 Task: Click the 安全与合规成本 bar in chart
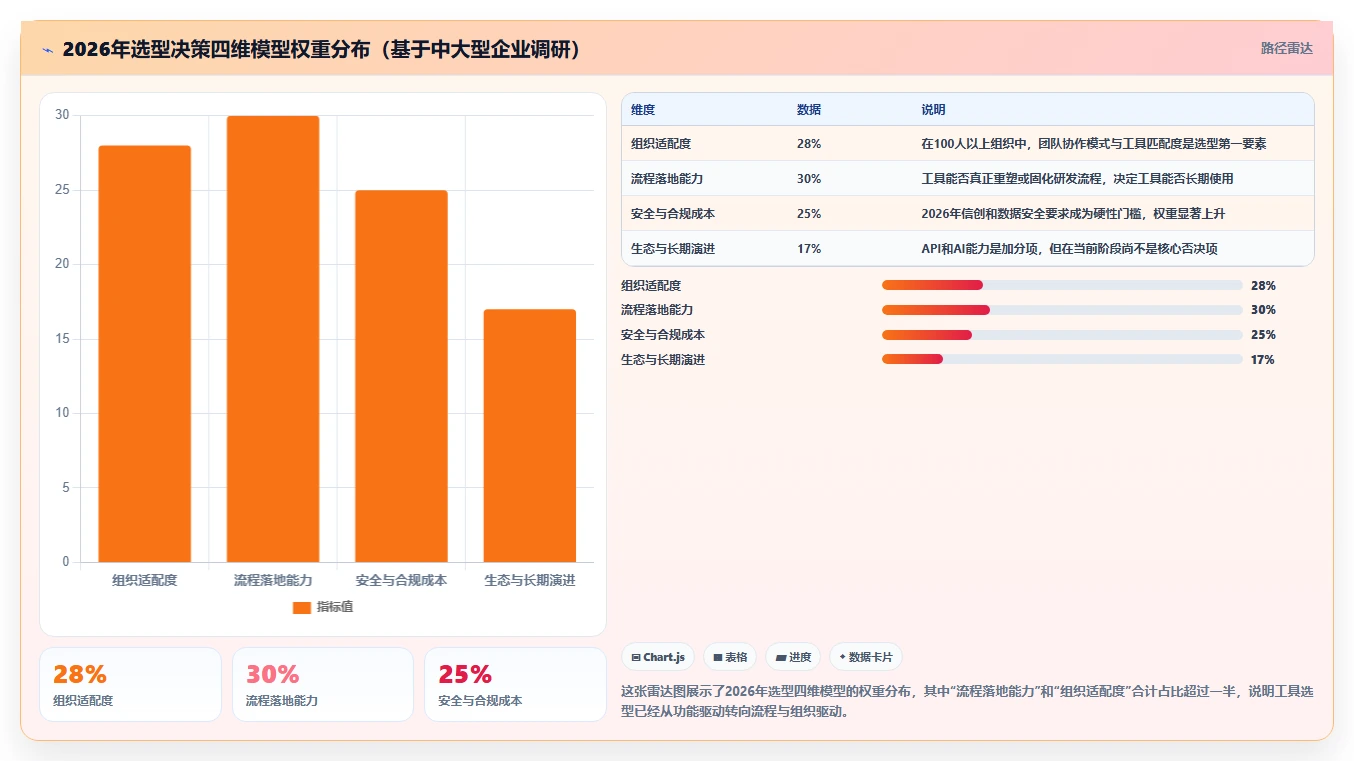point(401,376)
